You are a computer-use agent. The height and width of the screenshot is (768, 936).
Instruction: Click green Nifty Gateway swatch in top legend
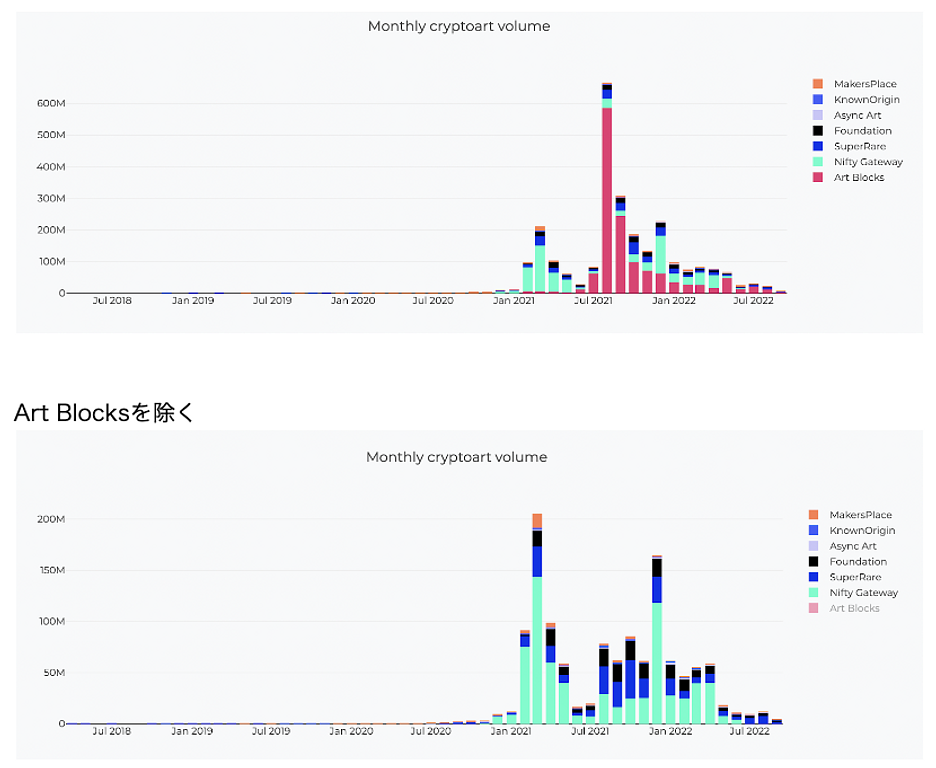817,162
